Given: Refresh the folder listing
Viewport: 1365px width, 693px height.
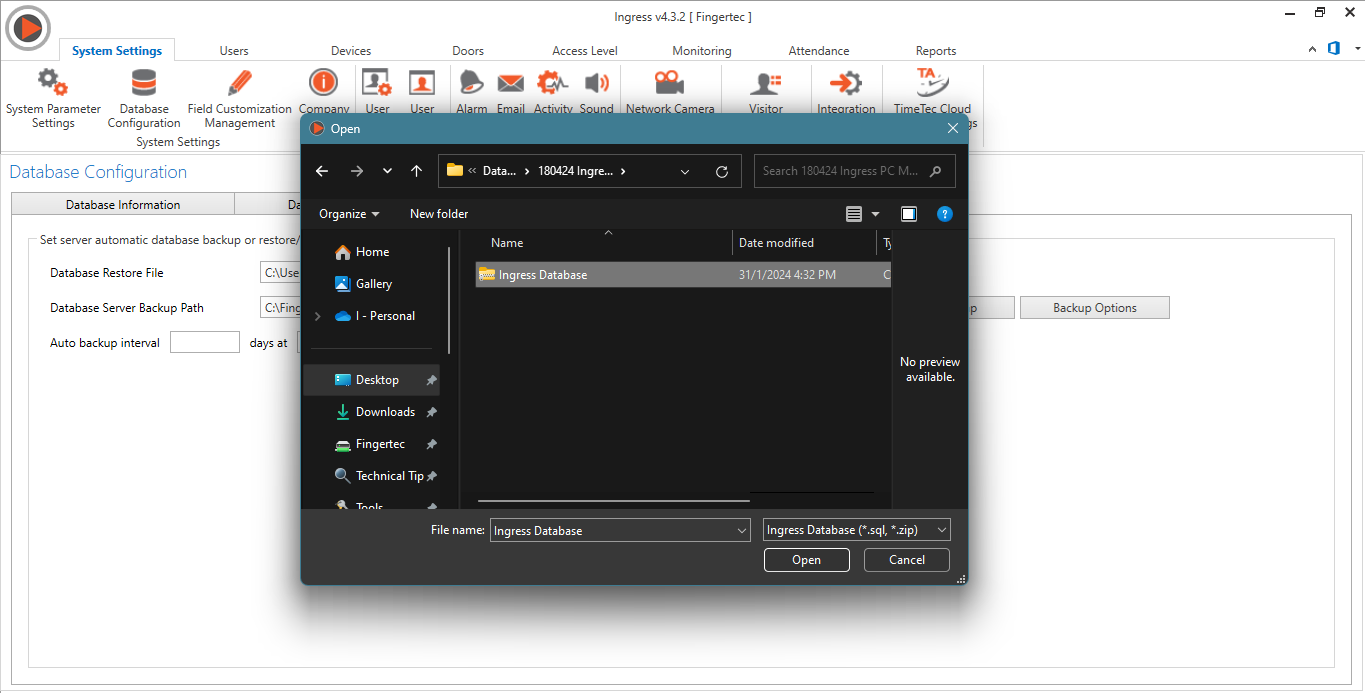Looking at the screenshot, I should tap(722, 171).
